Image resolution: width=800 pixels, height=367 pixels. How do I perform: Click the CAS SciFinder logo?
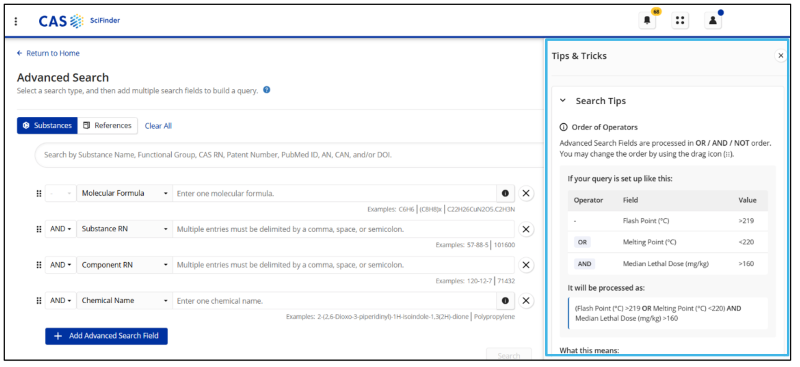80,21
